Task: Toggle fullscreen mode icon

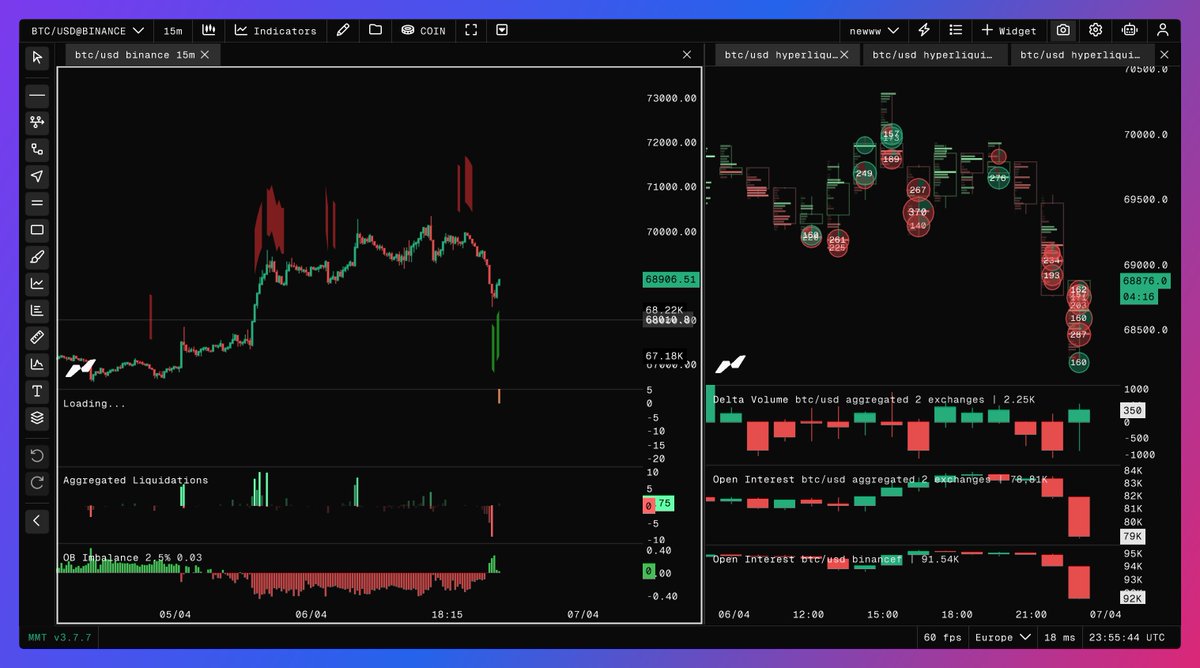Action: click(x=471, y=30)
